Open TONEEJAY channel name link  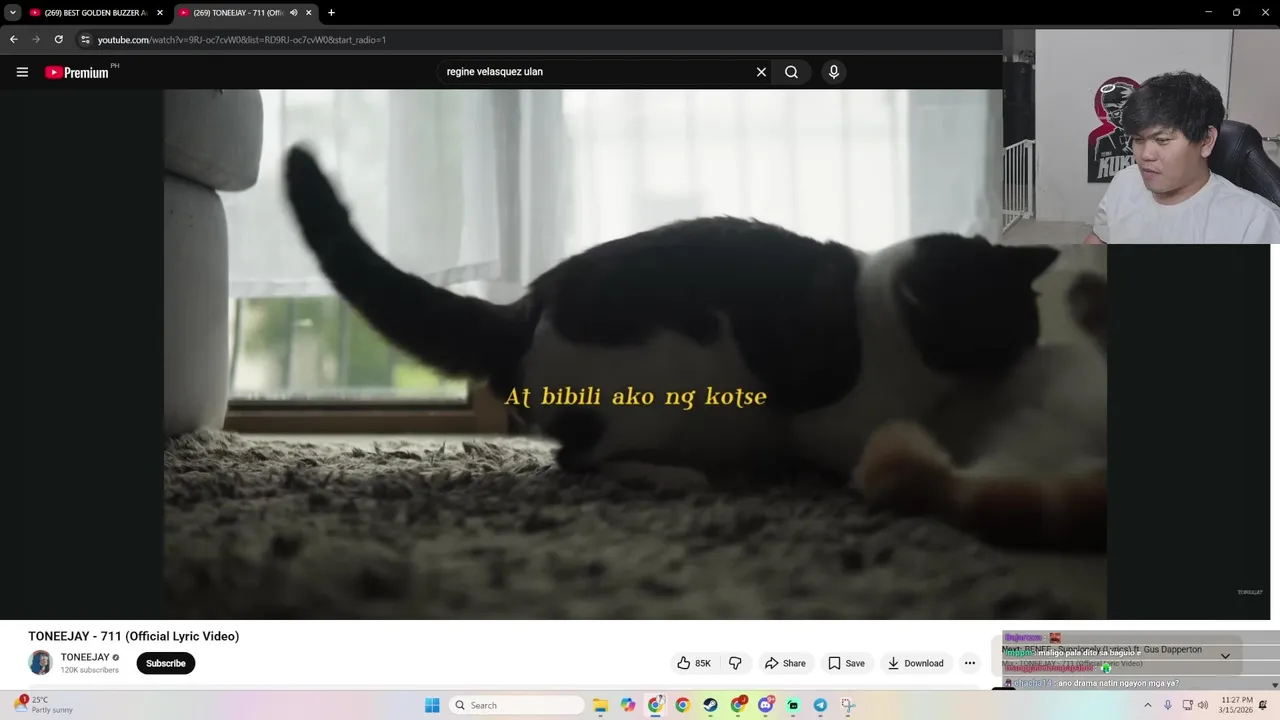pos(85,657)
